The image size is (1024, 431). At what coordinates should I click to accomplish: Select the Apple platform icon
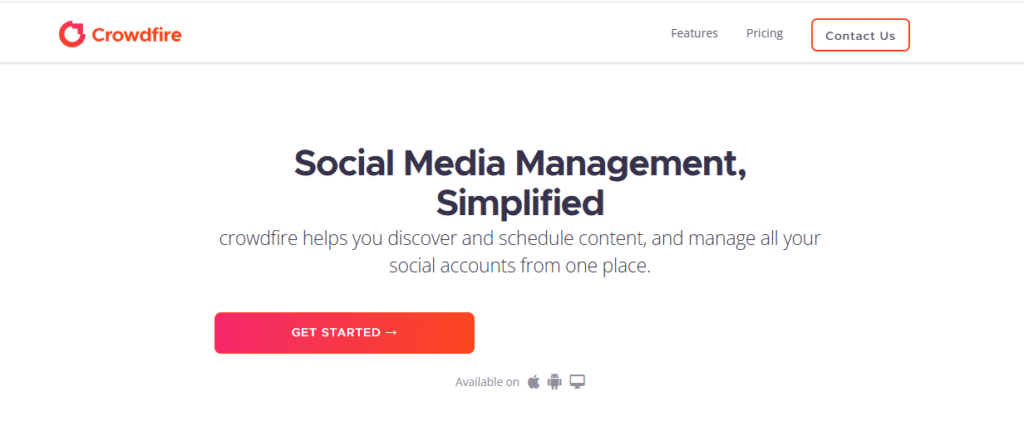click(534, 381)
